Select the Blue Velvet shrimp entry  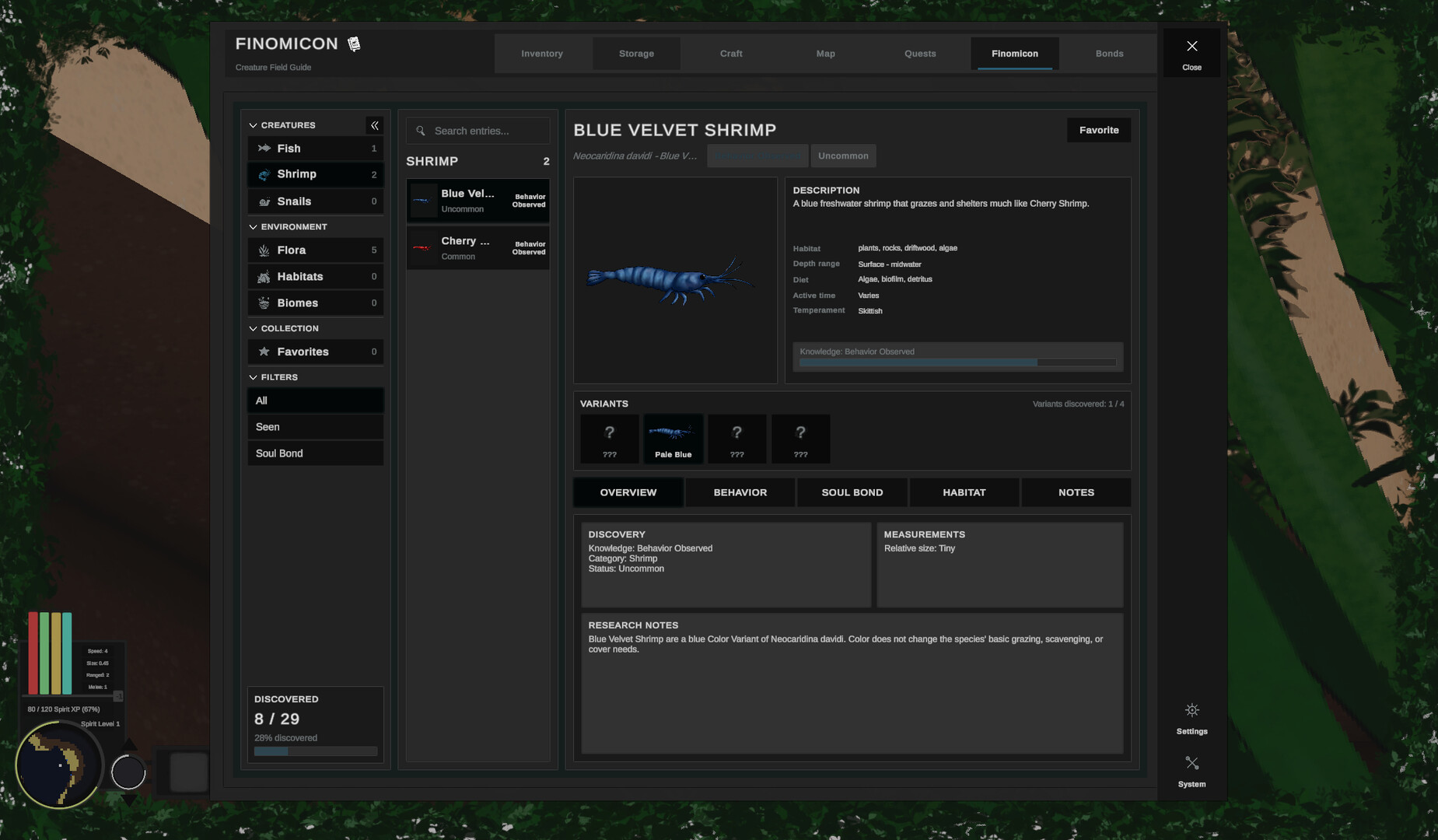pos(478,201)
